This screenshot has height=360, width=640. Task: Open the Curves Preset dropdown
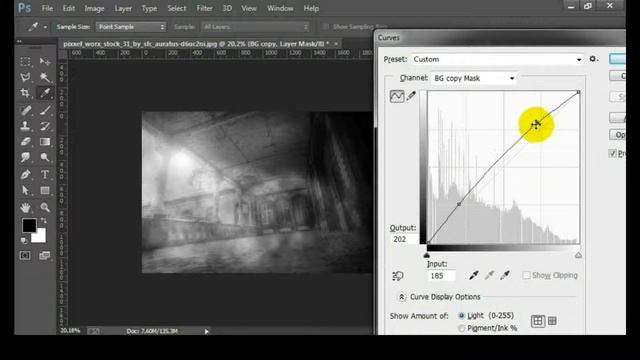(497, 60)
